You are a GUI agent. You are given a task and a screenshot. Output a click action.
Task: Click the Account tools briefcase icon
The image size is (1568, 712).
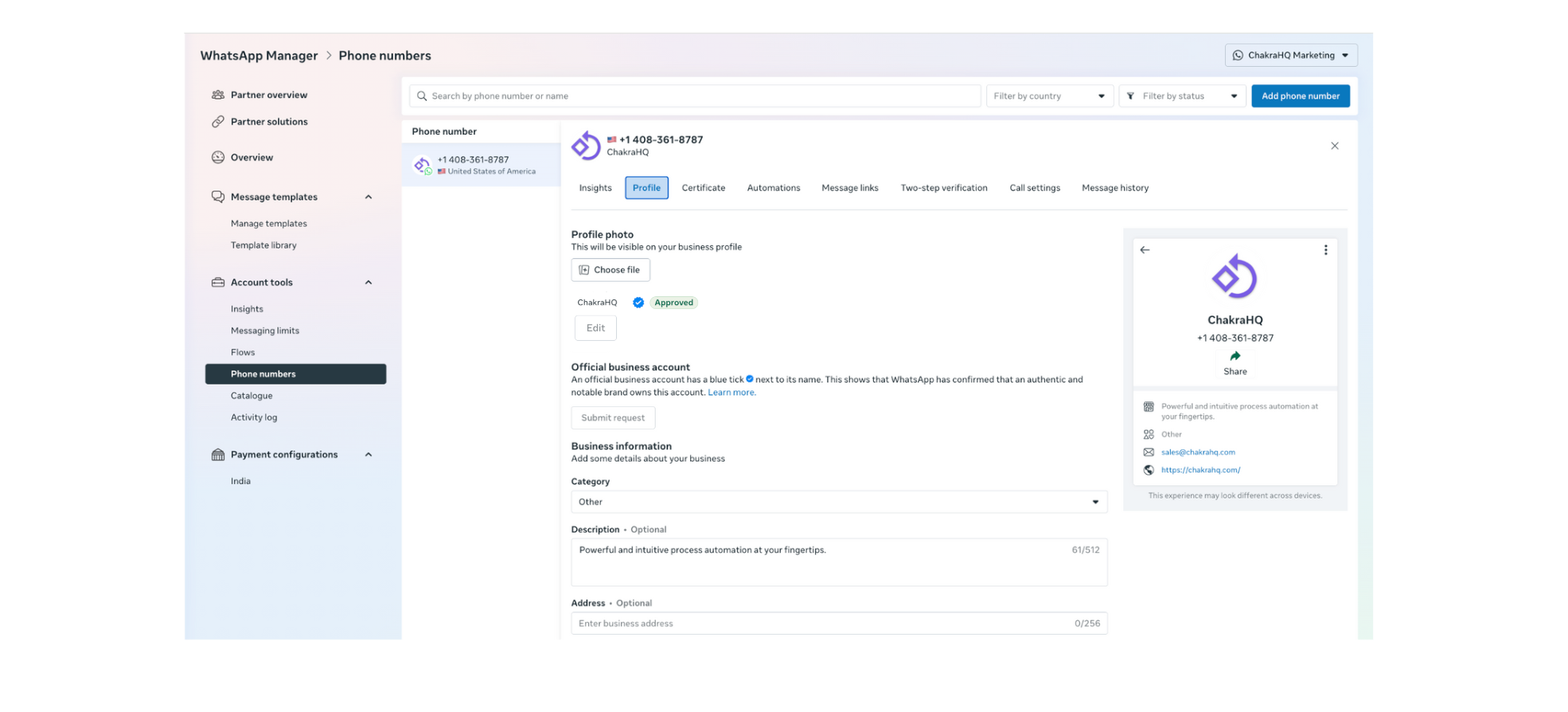[x=217, y=283]
